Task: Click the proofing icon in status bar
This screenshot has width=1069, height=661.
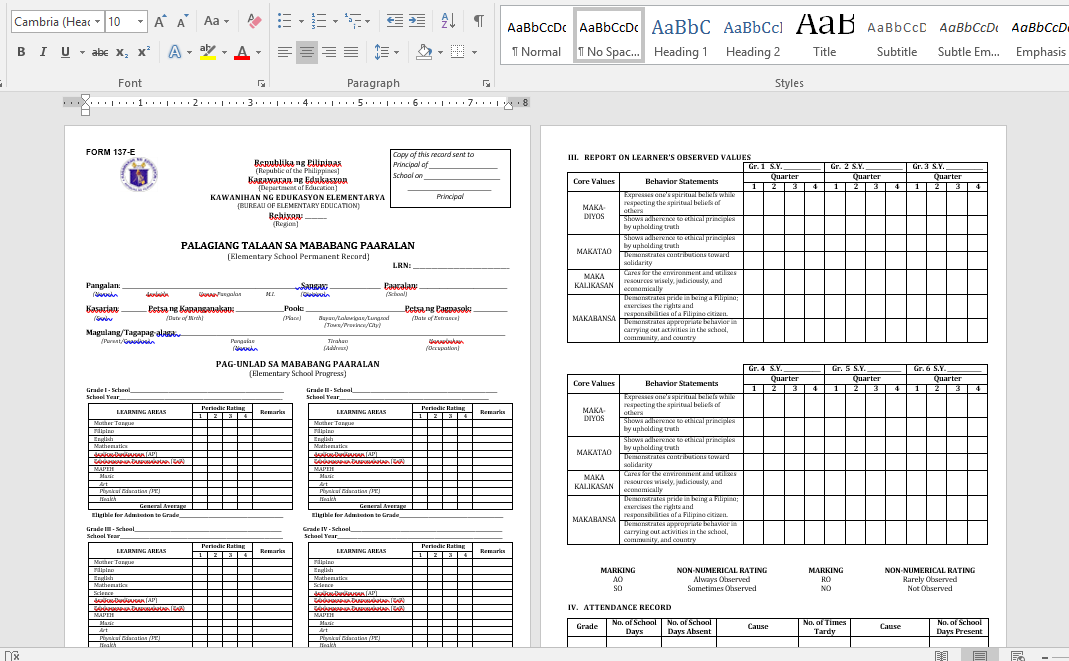Action: (12, 655)
